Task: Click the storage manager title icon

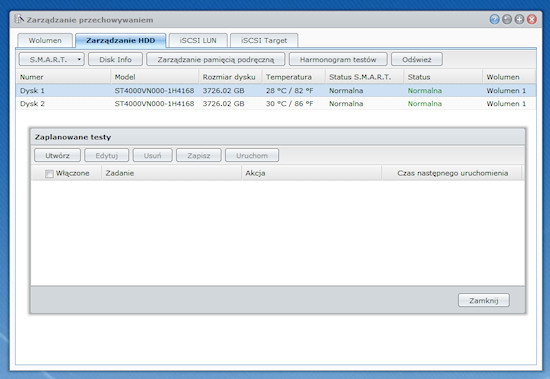Action: click(19, 19)
